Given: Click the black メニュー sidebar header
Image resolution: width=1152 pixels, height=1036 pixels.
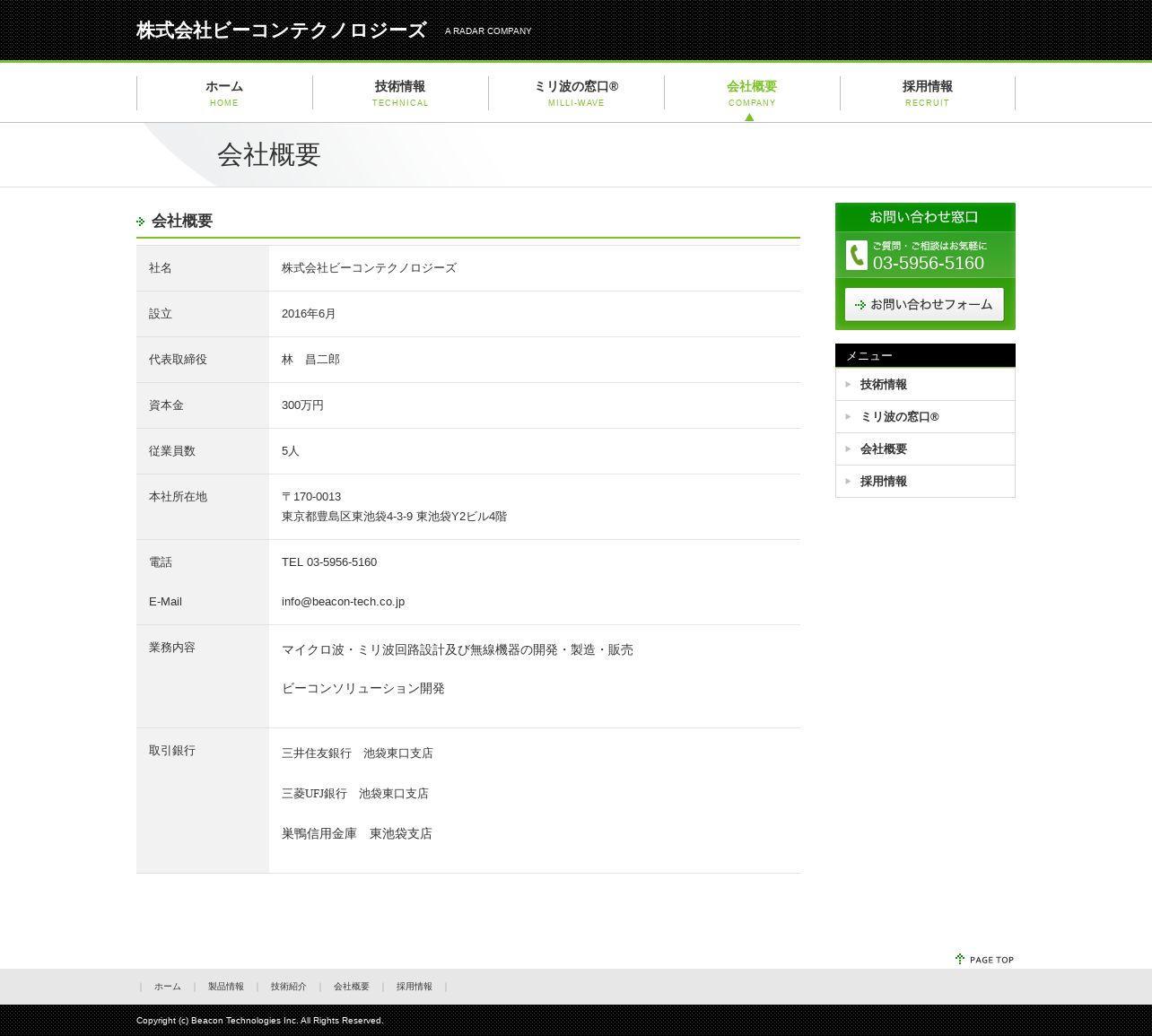Looking at the screenshot, I should 925,356.
